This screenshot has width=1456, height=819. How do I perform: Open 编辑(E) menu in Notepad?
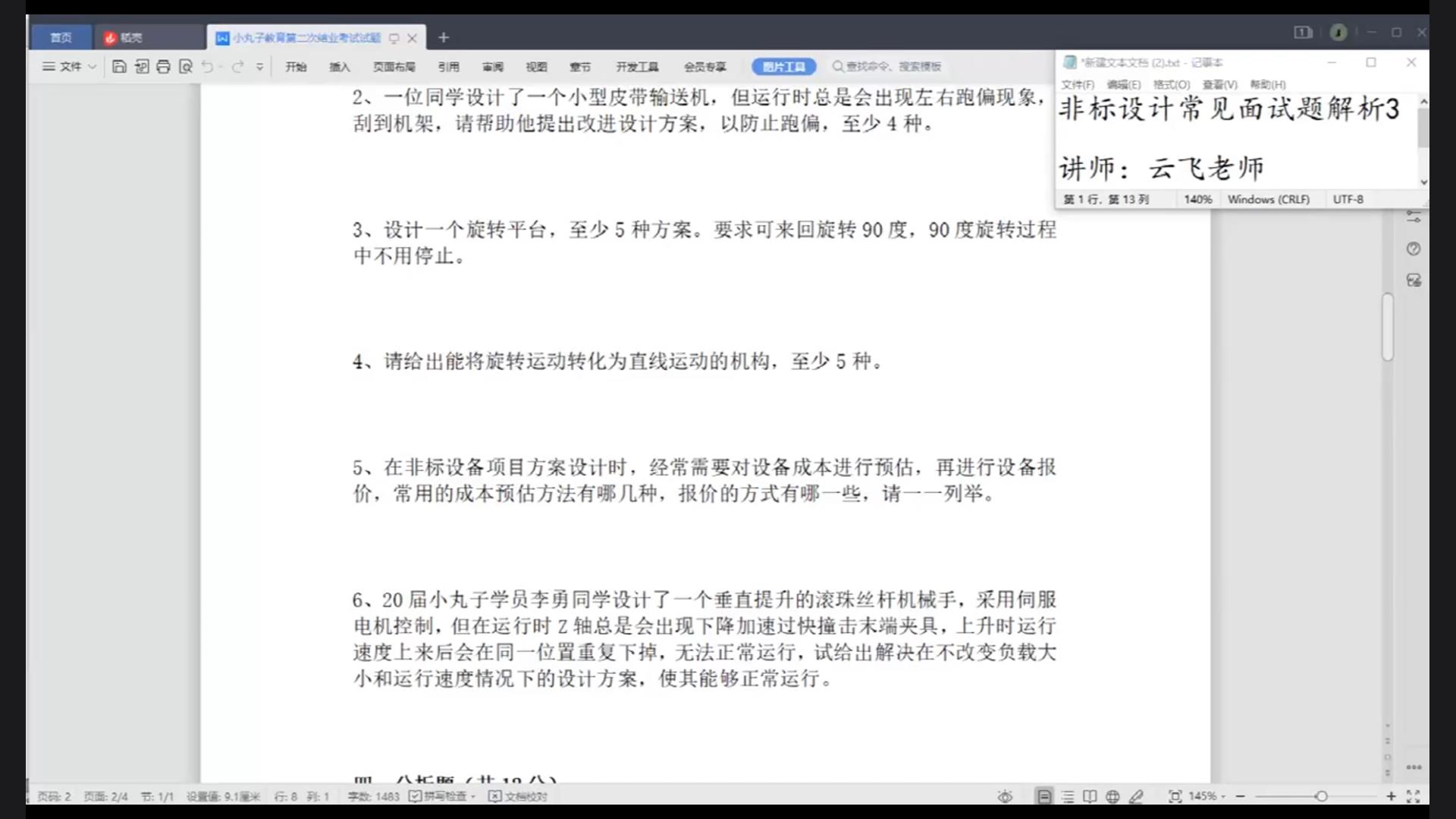tap(1123, 84)
